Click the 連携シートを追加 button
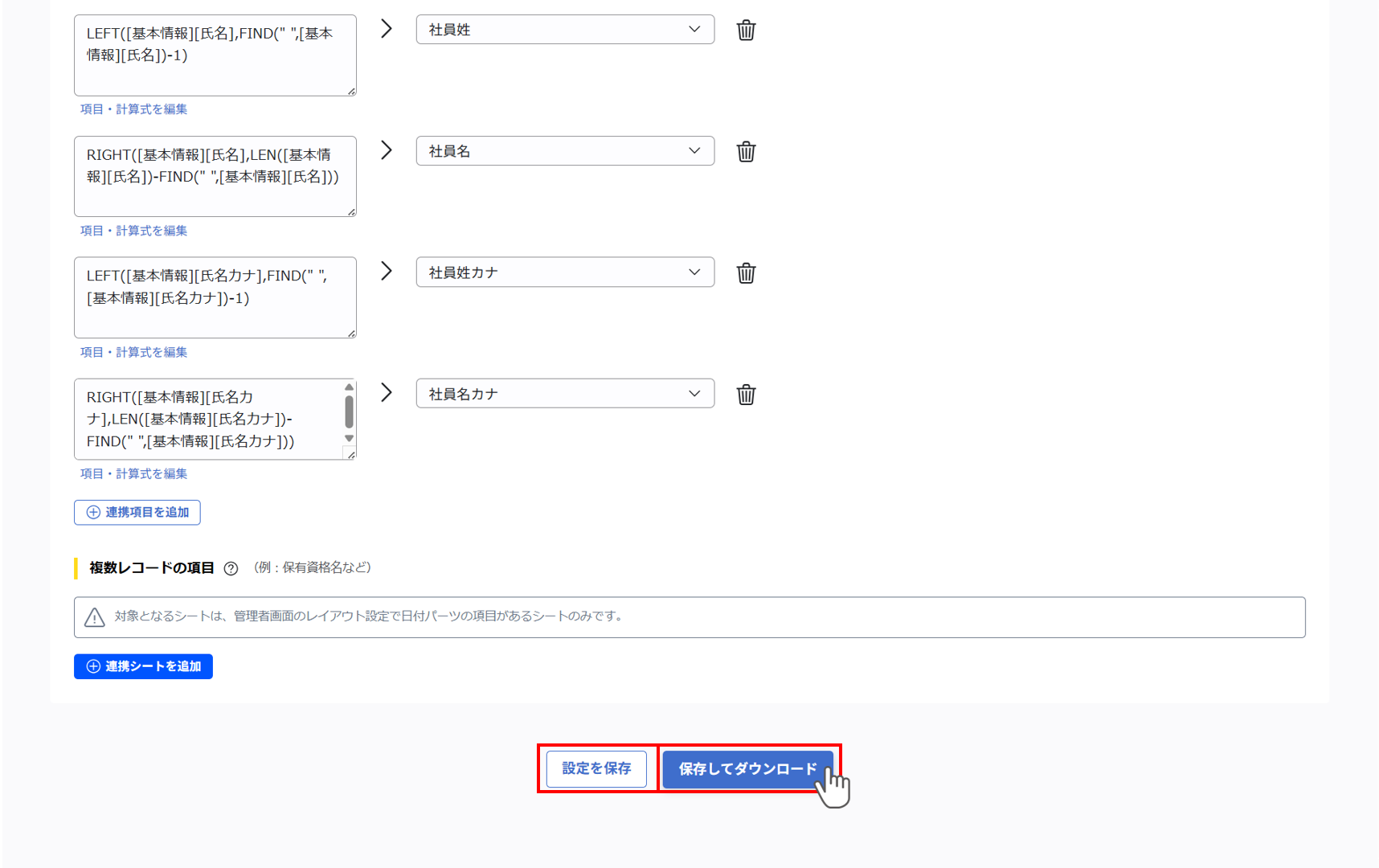 (143, 666)
